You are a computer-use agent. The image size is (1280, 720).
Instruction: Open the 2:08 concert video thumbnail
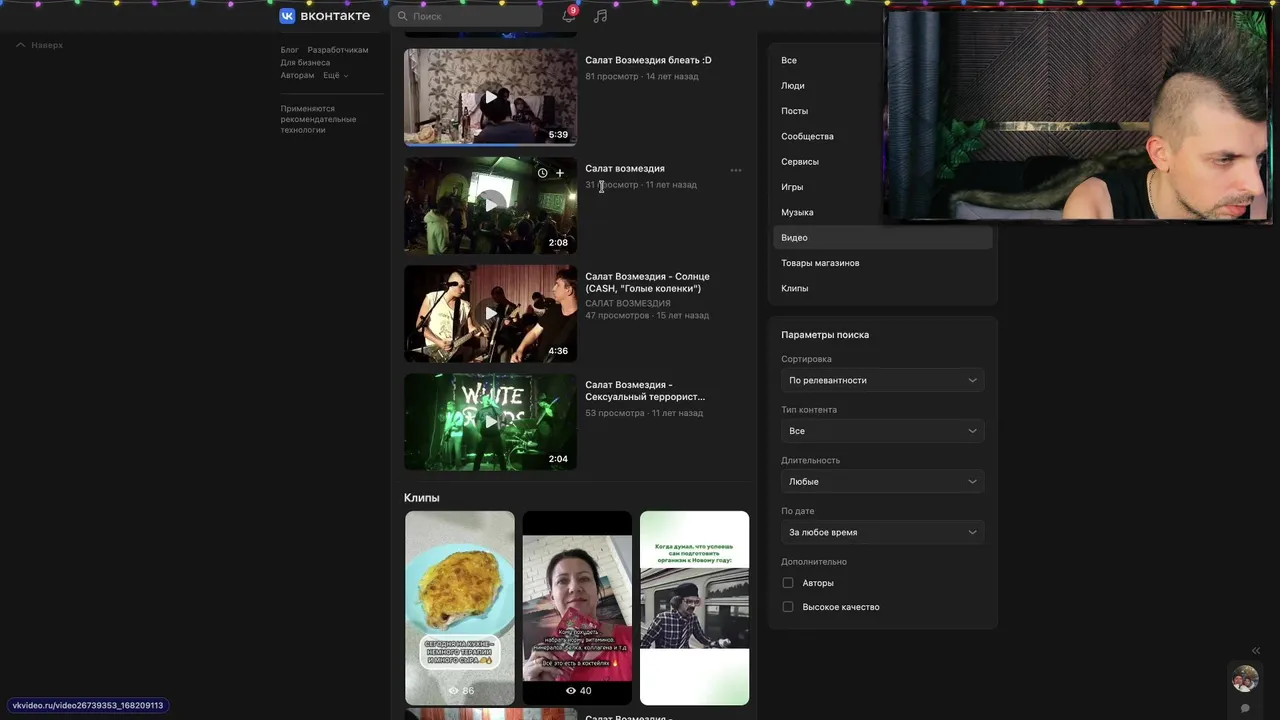pyautogui.click(x=490, y=205)
